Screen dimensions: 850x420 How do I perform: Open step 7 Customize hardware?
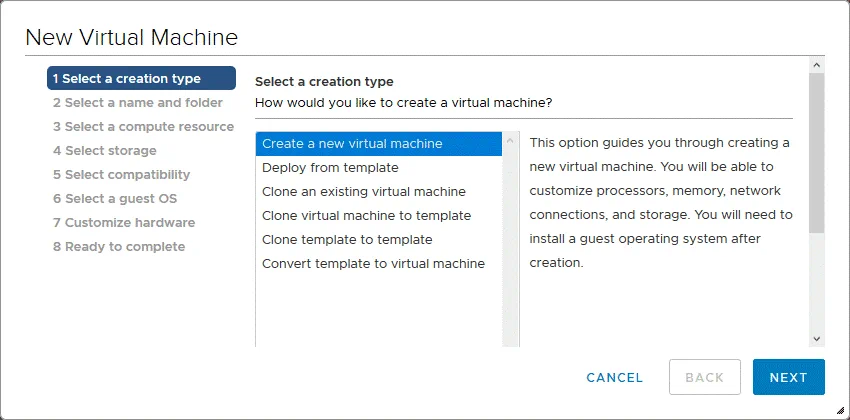point(123,222)
